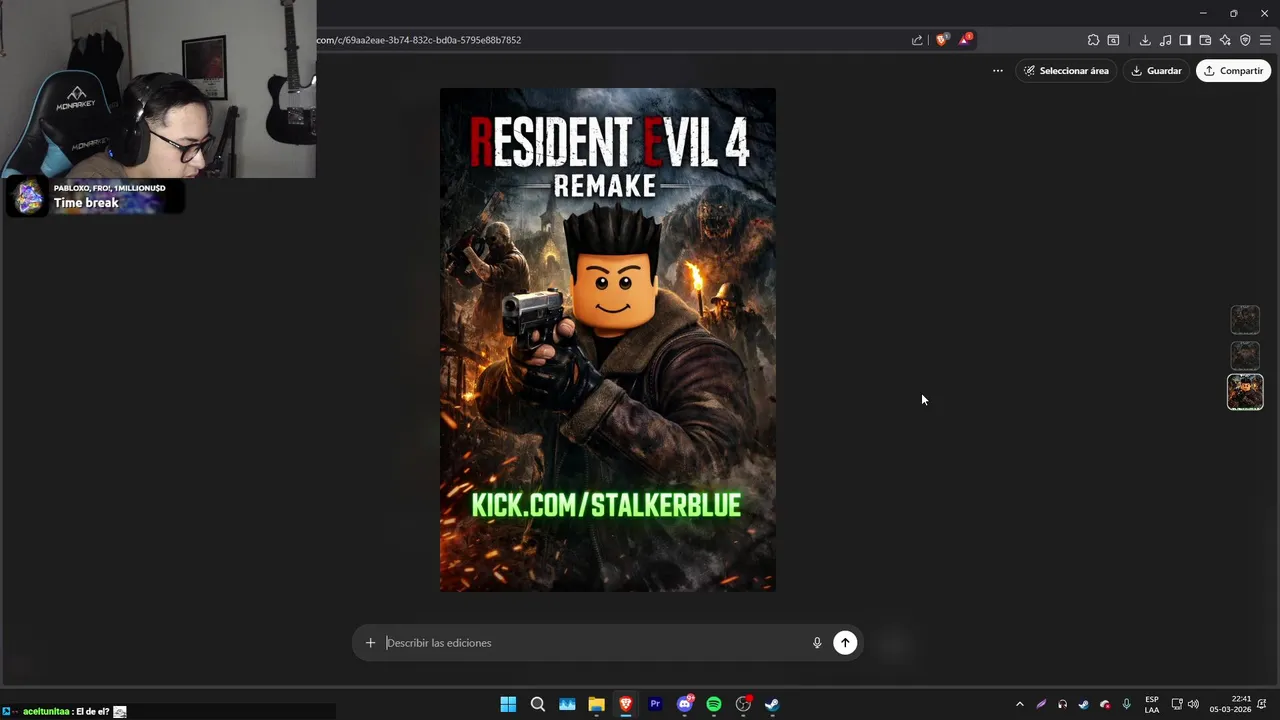Screen dimensions: 1280x720
Task: Expand the system tray hidden icons chevron
Action: click(x=1020, y=704)
